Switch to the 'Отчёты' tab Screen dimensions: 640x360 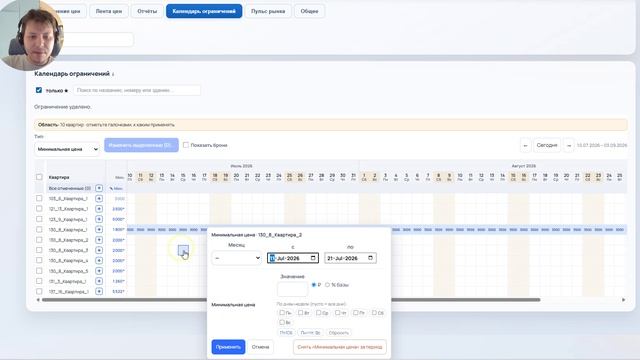point(147,11)
